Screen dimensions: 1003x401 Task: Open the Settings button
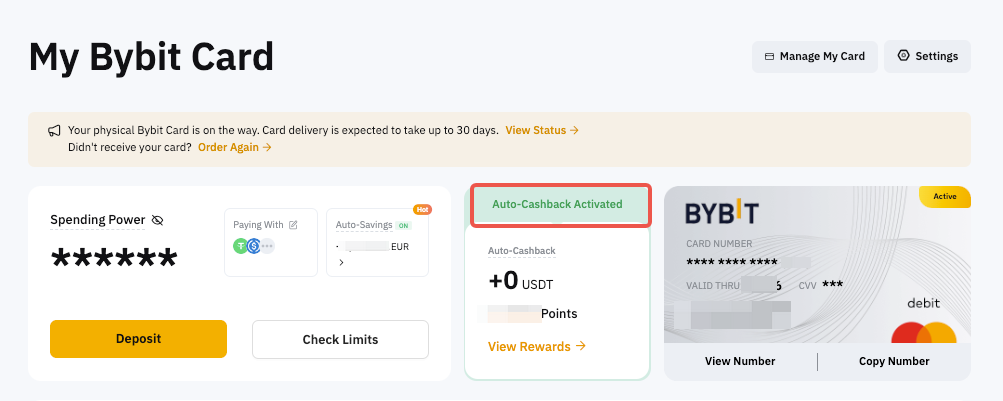click(x=928, y=56)
